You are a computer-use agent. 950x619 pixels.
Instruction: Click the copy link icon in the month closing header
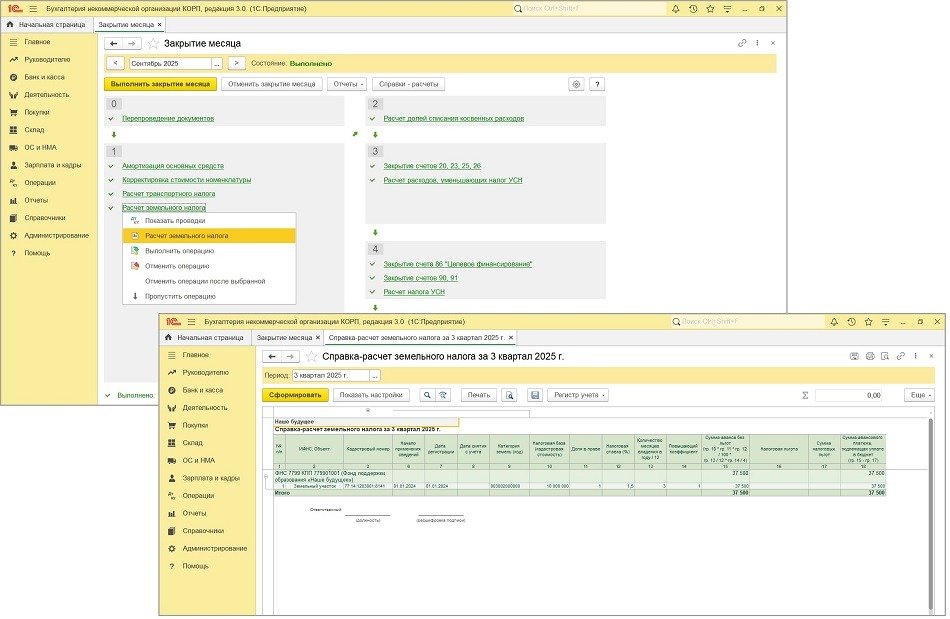tap(741, 44)
